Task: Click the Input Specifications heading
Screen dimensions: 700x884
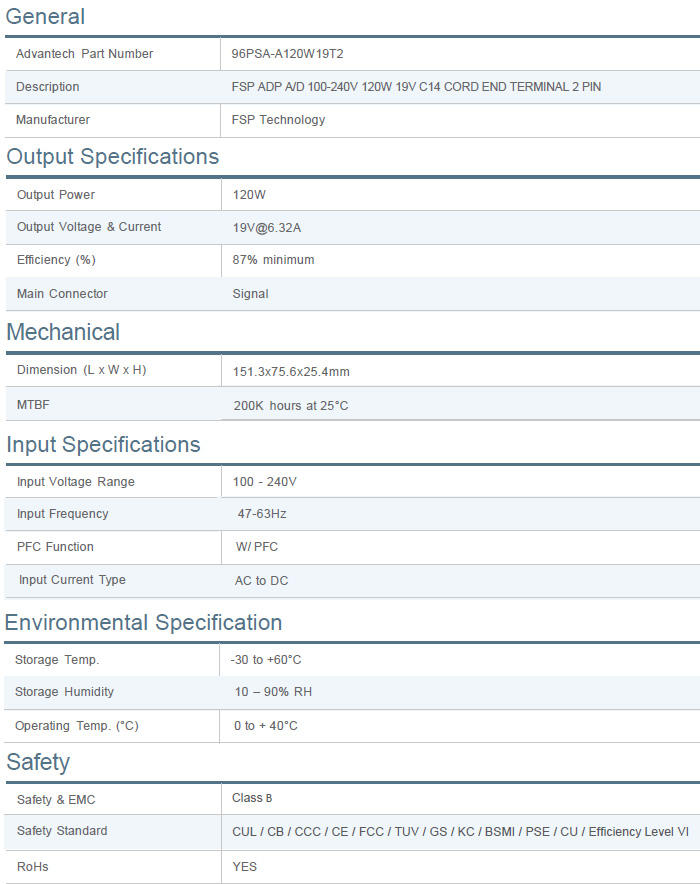Action: coord(103,445)
